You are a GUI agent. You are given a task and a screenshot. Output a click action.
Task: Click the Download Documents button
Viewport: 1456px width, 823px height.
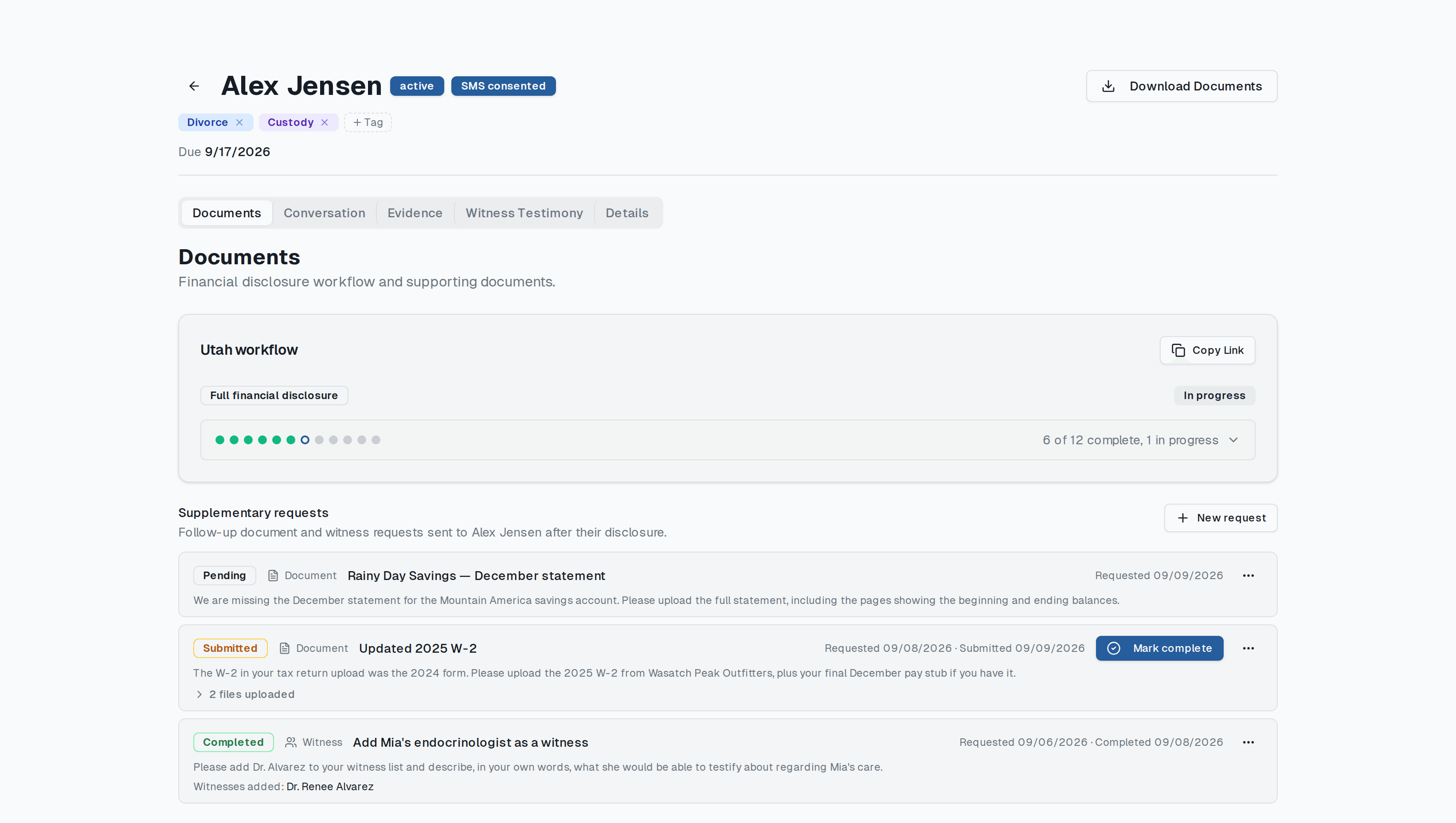(1181, 86)
